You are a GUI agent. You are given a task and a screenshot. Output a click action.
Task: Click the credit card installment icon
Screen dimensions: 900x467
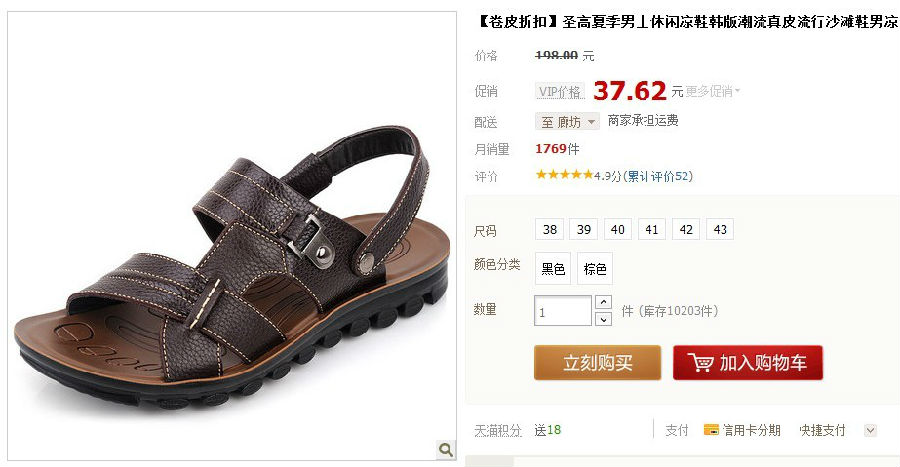(x=711, y=430)
